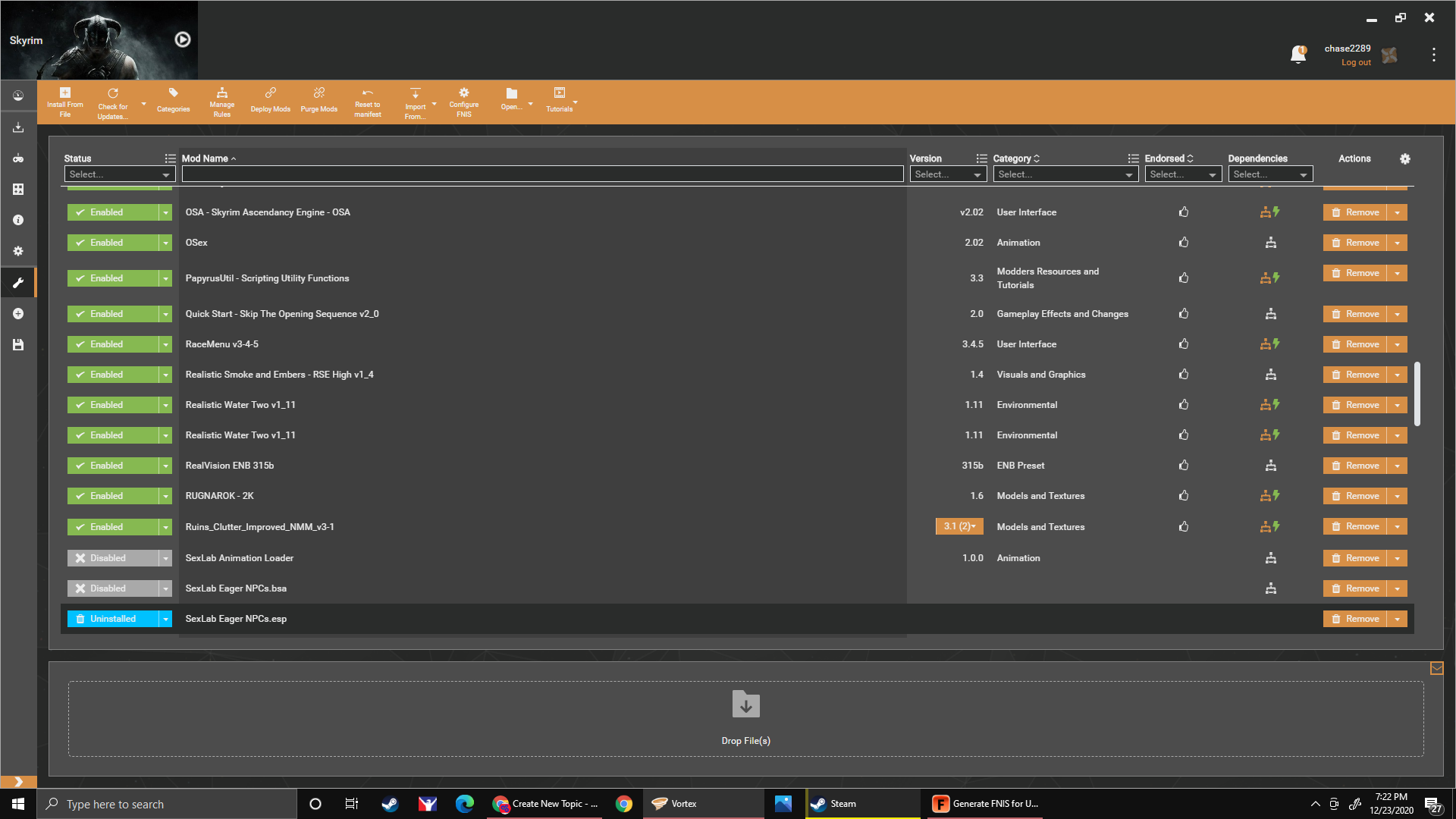Viewport: 1456px width, 819px height.
Task: Toggle Enabled status for RealVision ENB 315b
Action: pos(112,466)
